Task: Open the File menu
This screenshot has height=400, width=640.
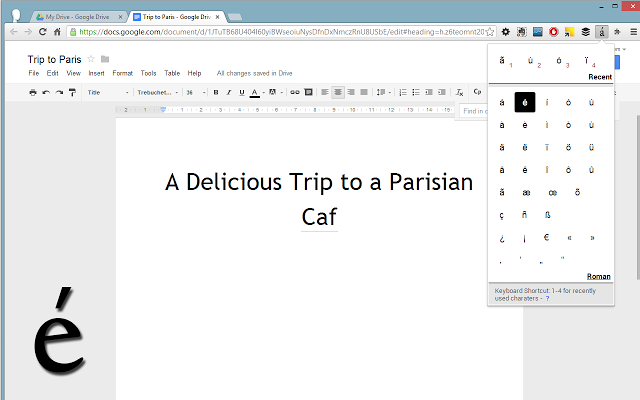Action: [x=33, y=73]
